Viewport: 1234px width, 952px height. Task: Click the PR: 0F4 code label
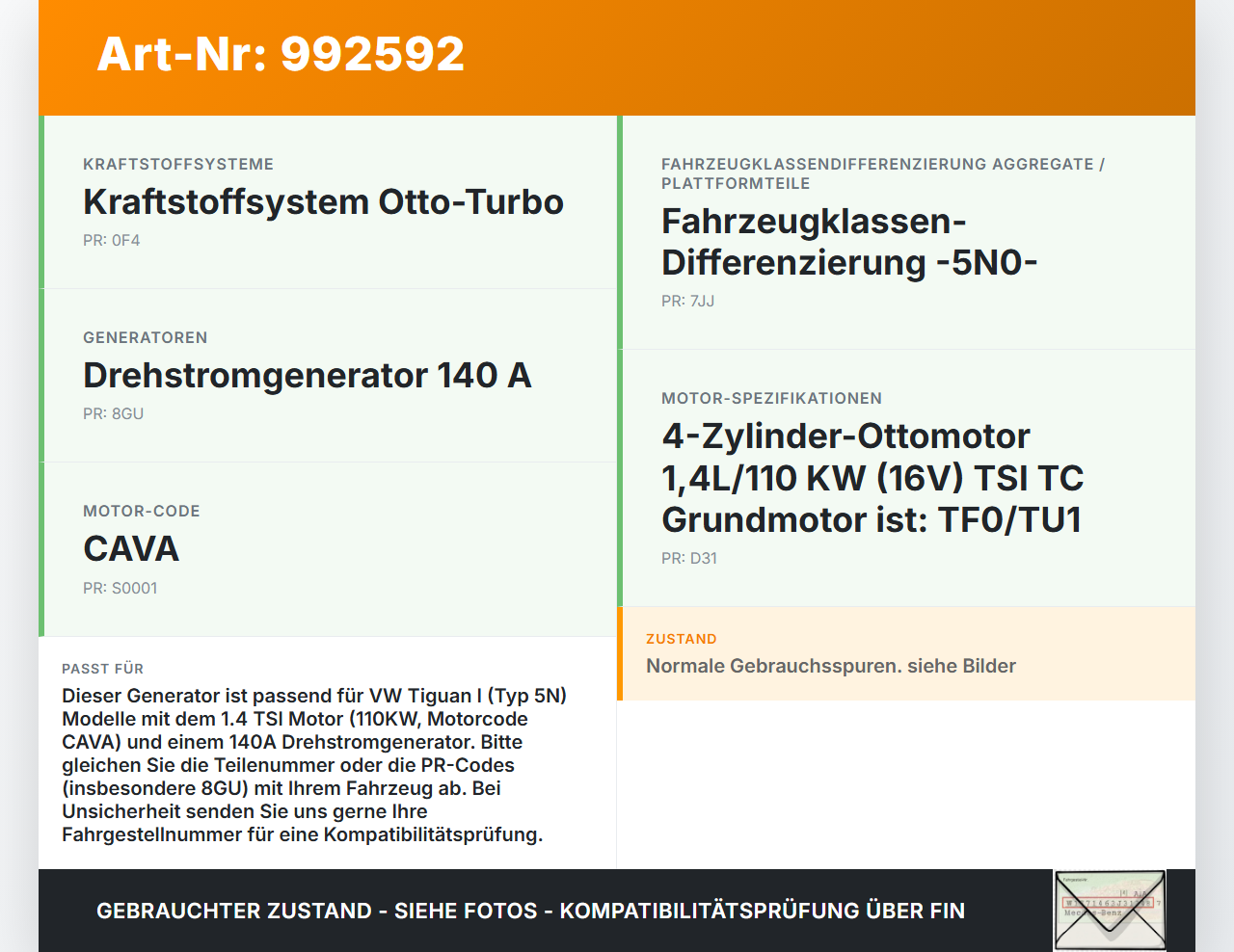[x=112, y=239]
